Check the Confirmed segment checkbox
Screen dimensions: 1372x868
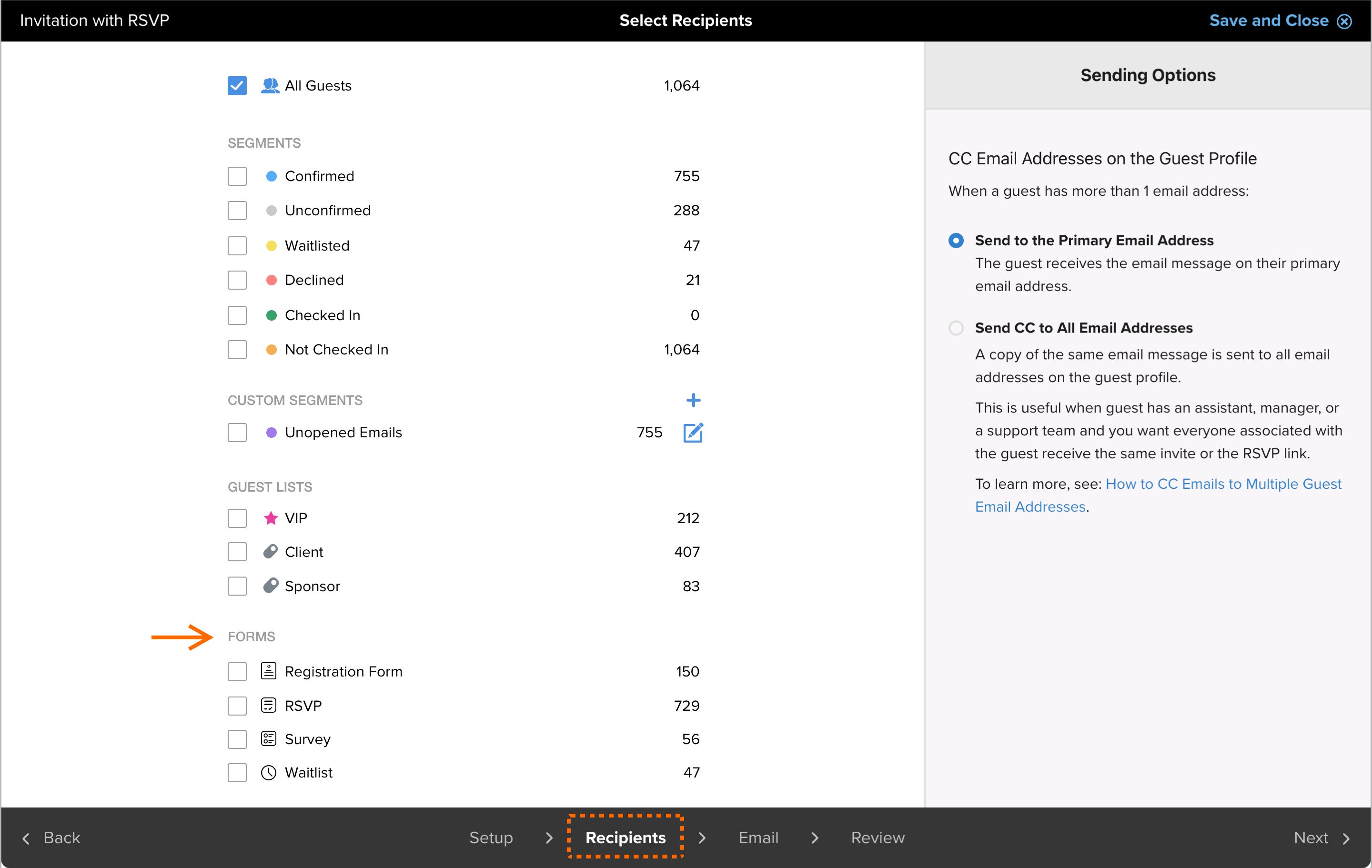coord(237,176)
